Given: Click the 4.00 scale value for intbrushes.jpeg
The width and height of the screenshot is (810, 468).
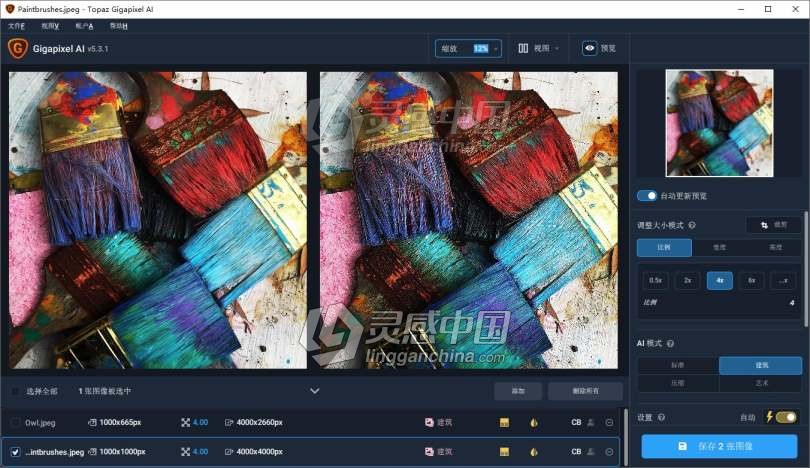Looking at the screenshot, I should 200,451.
